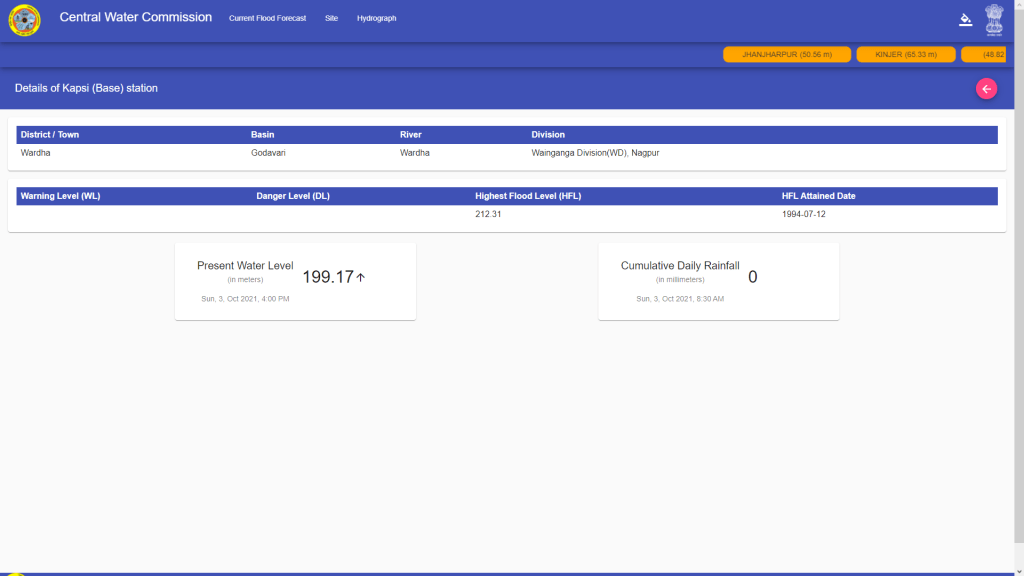Image resolution: width=1024 pixels, height=576 pixels.
Task: Click the Central Water Commission title
Action: (x=135, y=17)
